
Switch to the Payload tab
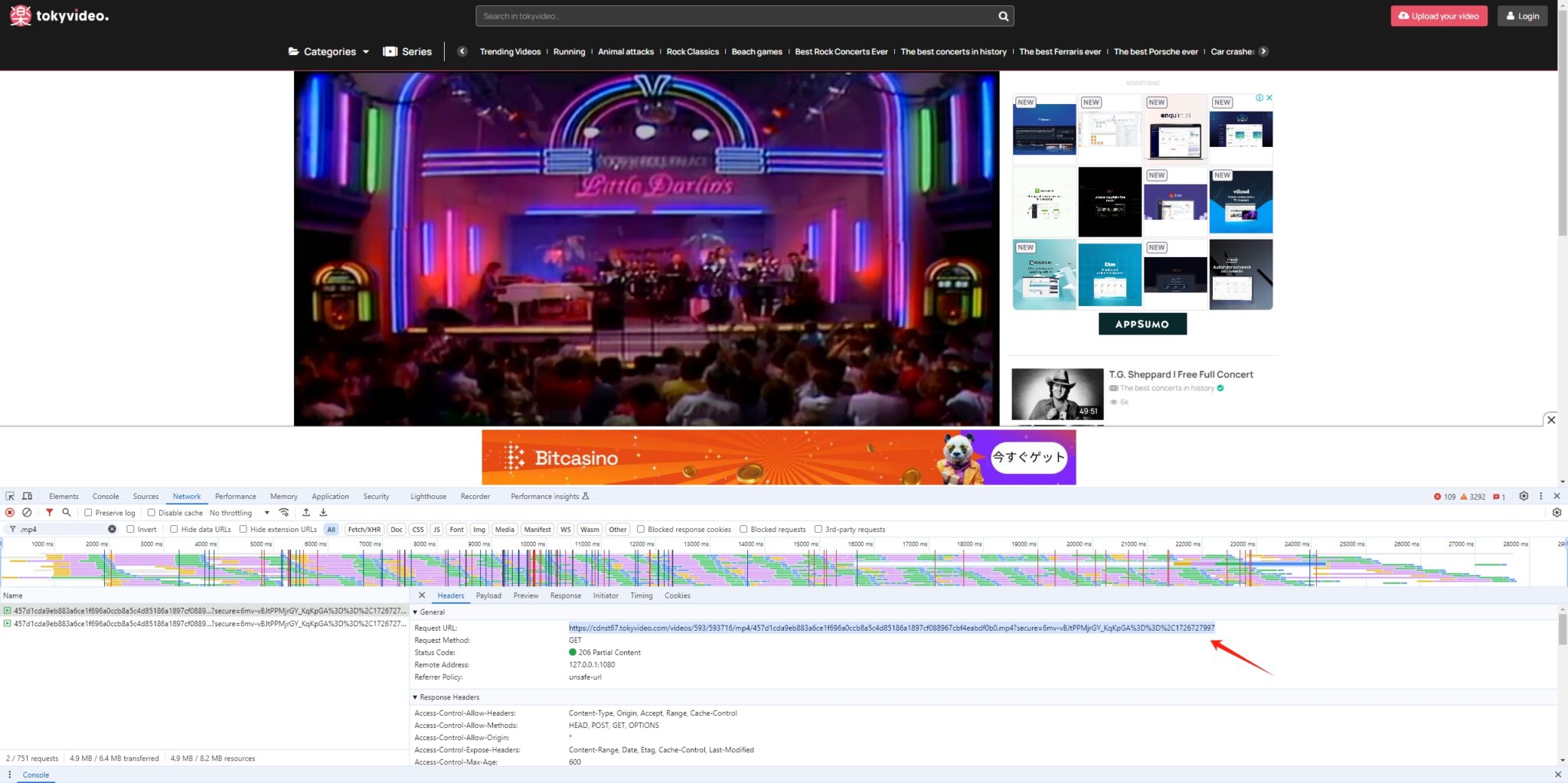(x=488, y=595)
